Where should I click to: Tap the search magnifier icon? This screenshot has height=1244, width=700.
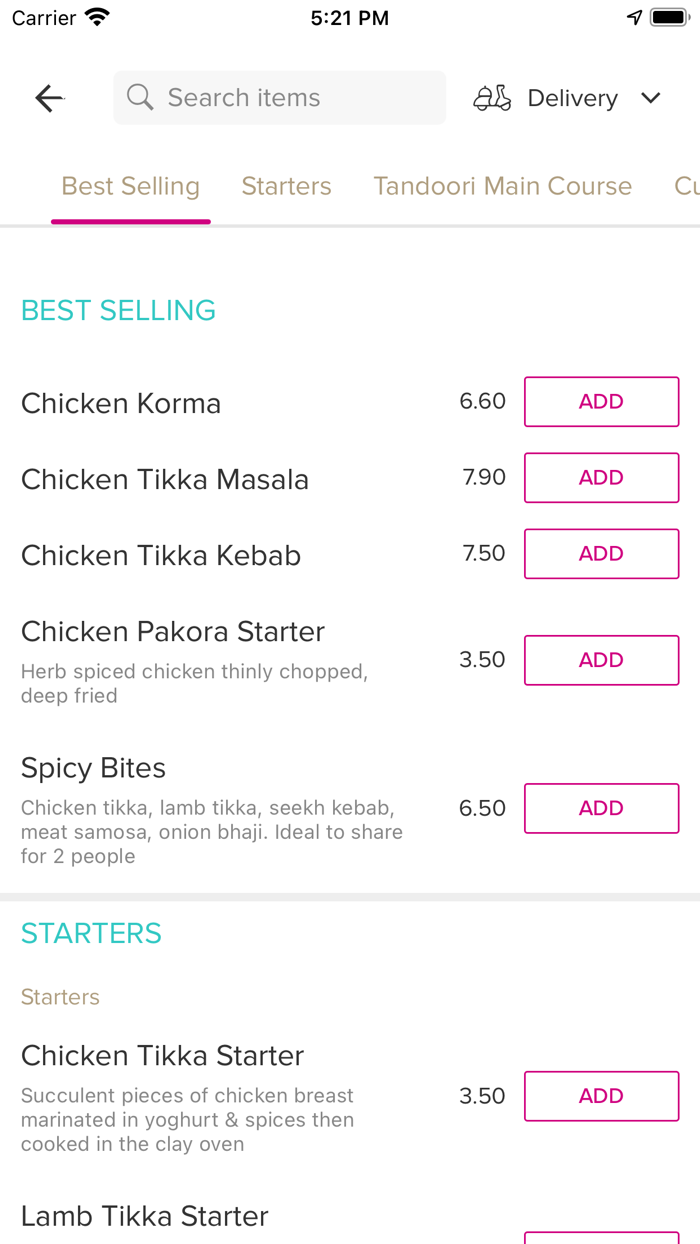click(140, 98)
